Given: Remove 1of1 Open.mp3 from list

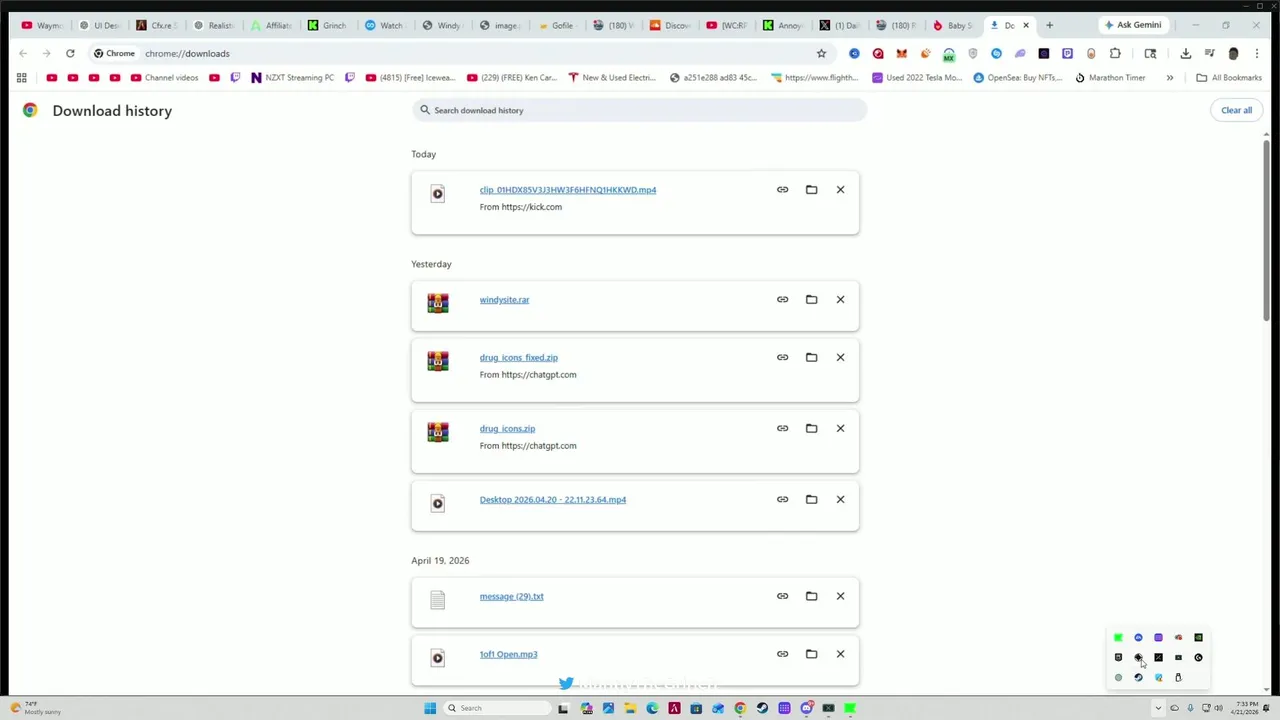Looking at the screenshot, I should tap(840, 654).
